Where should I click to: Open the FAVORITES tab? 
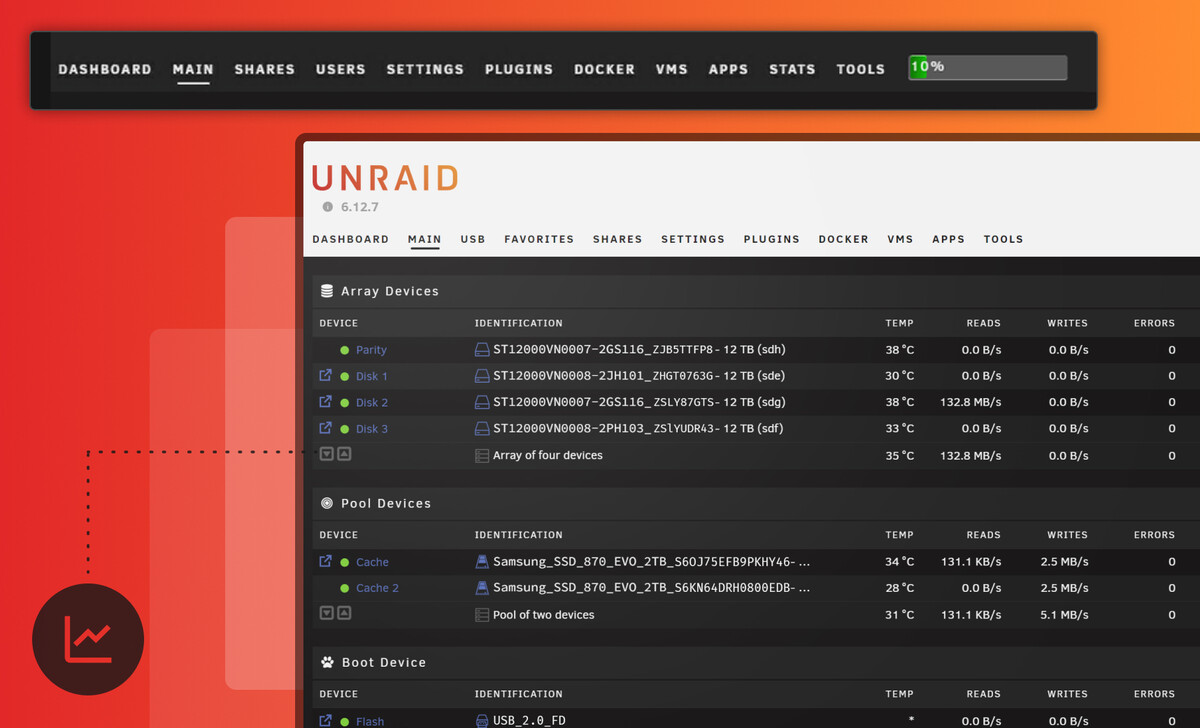(539, 239)
